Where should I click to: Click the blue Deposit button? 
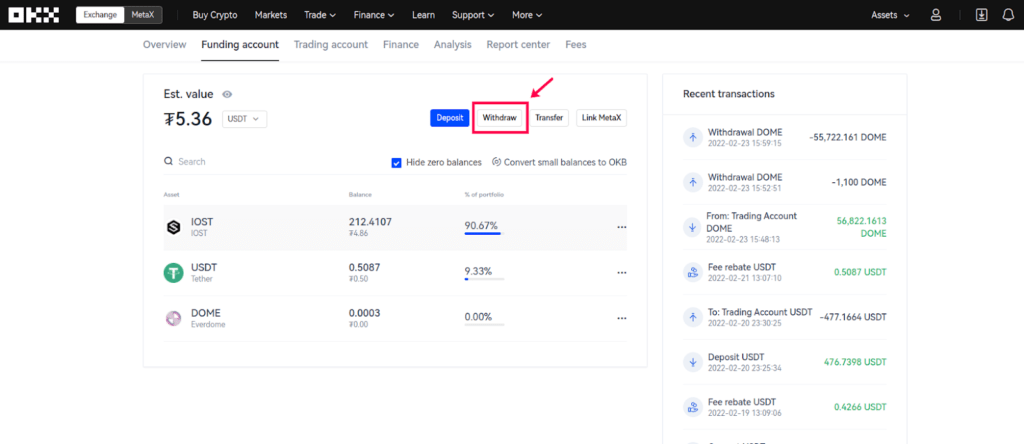tap(449, 118)
